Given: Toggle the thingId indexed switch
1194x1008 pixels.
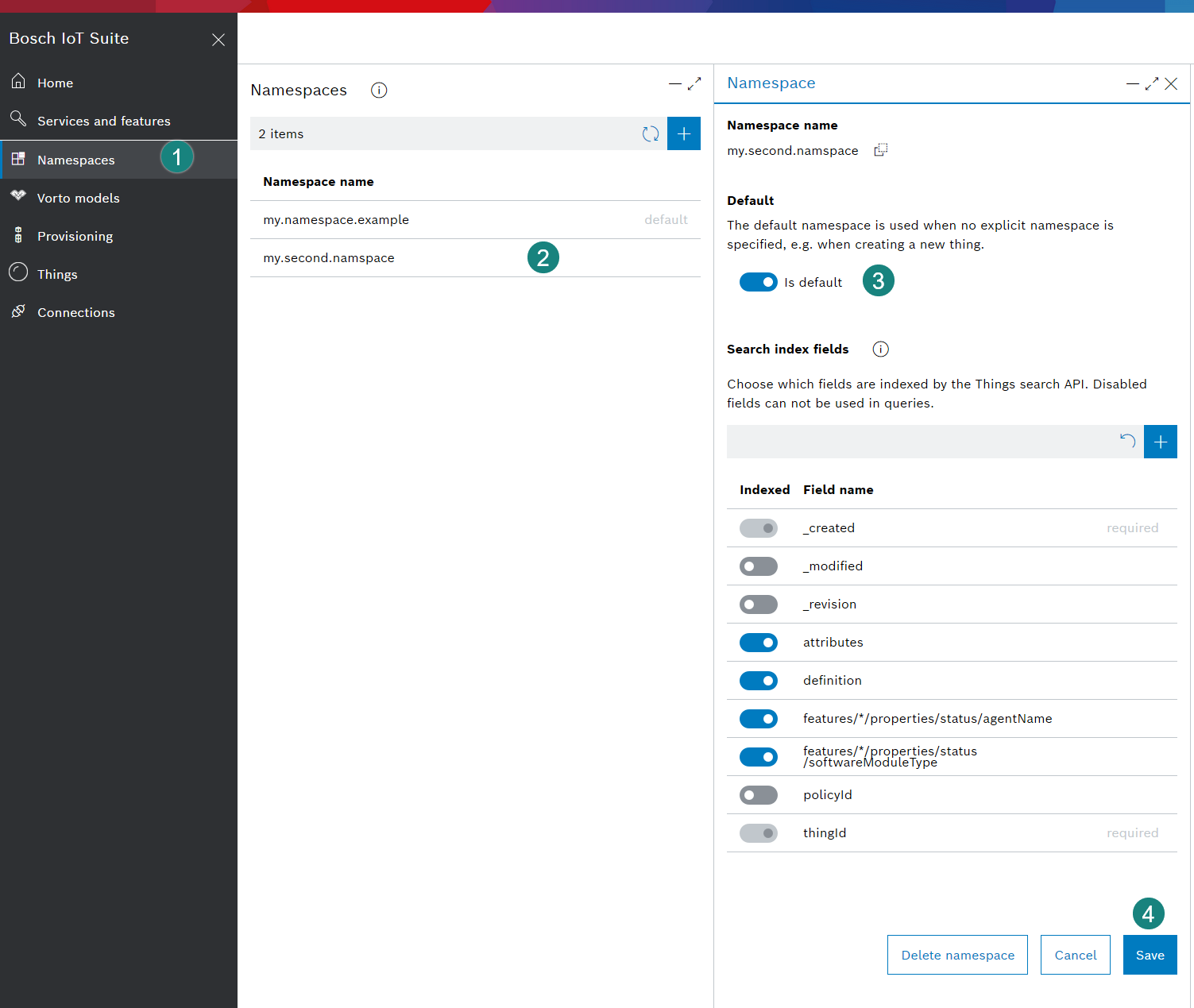Looking at the screenshot, I should [759, 833].
